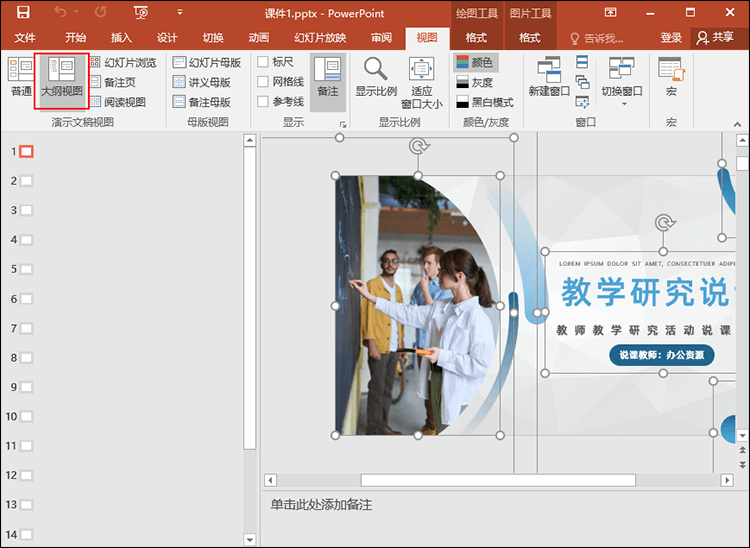The height and width of the screenshot is (548, 750).
Task: Open the 格式 tab under 图片工具
Action: pos(530,38)
